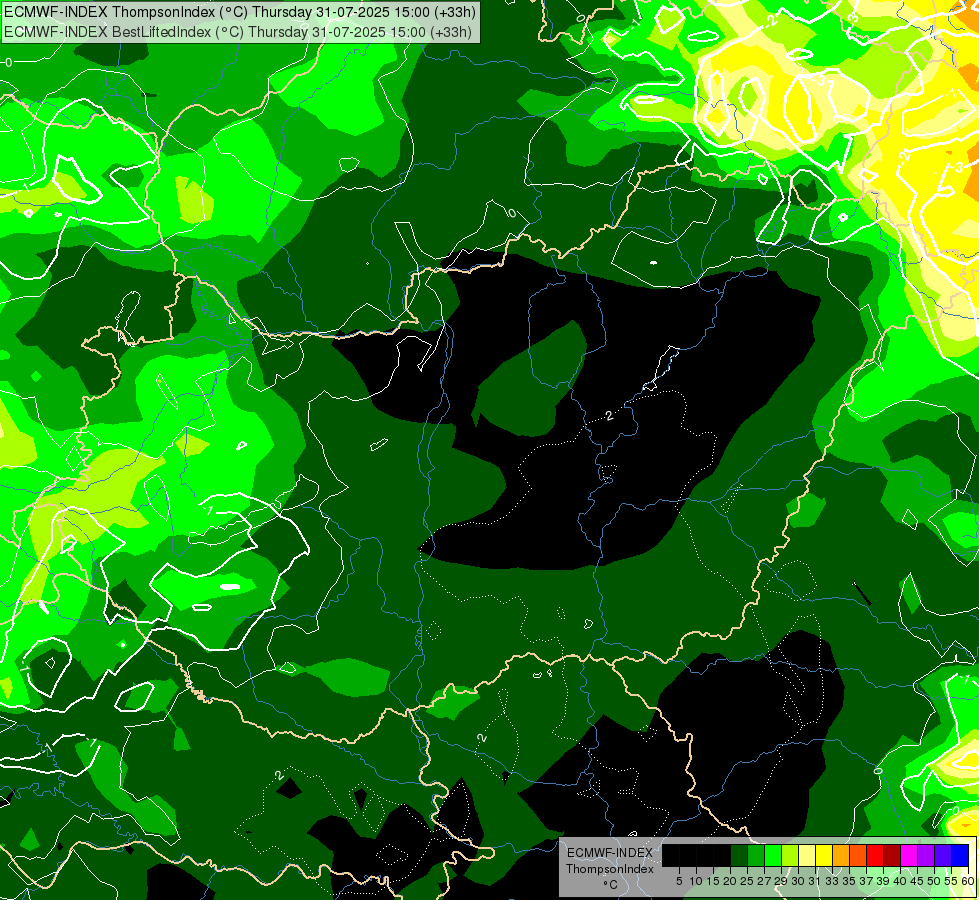Click the legend value label 25

[x=747, y=881]
